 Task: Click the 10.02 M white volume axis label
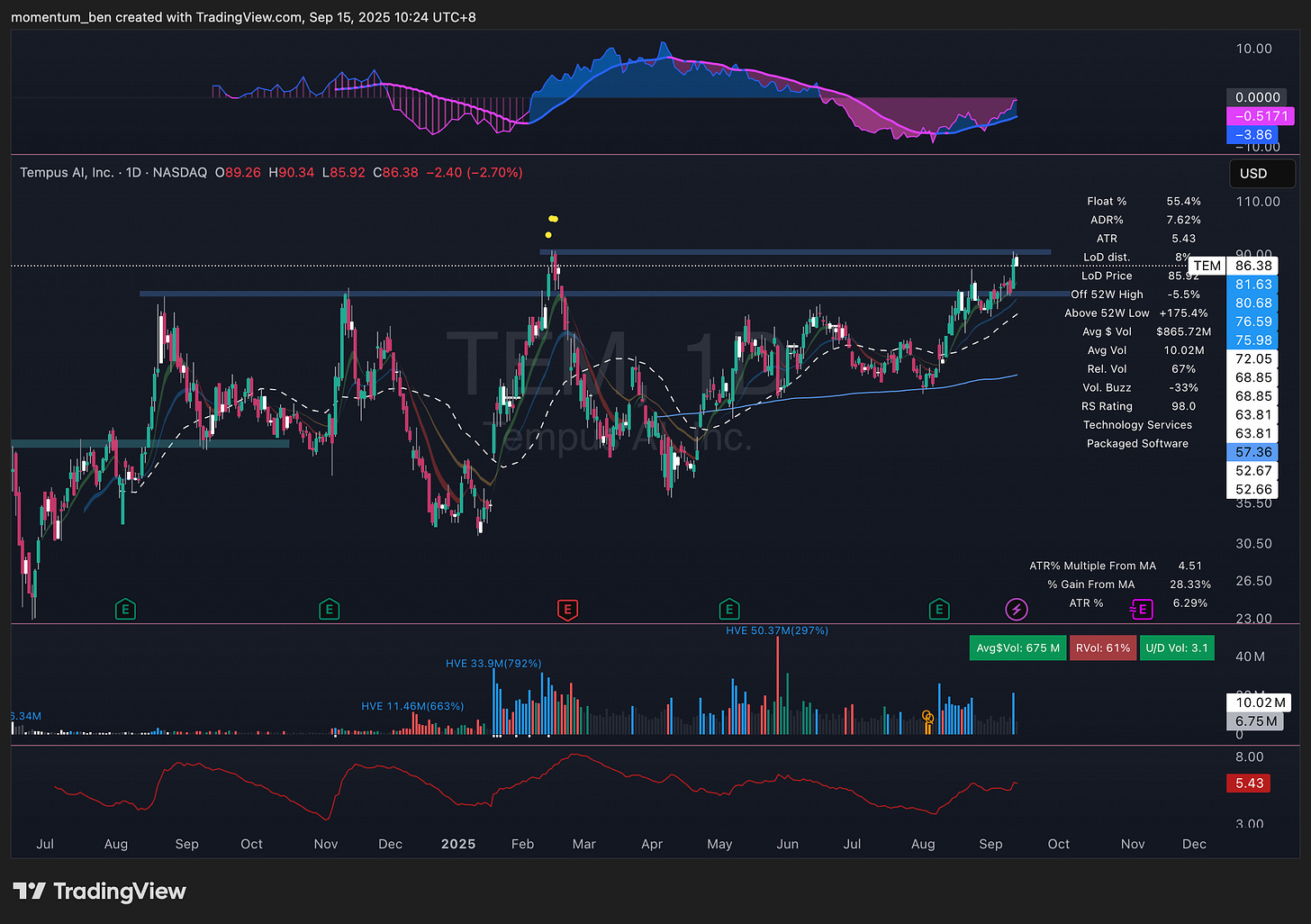(x=1260, y=702)
